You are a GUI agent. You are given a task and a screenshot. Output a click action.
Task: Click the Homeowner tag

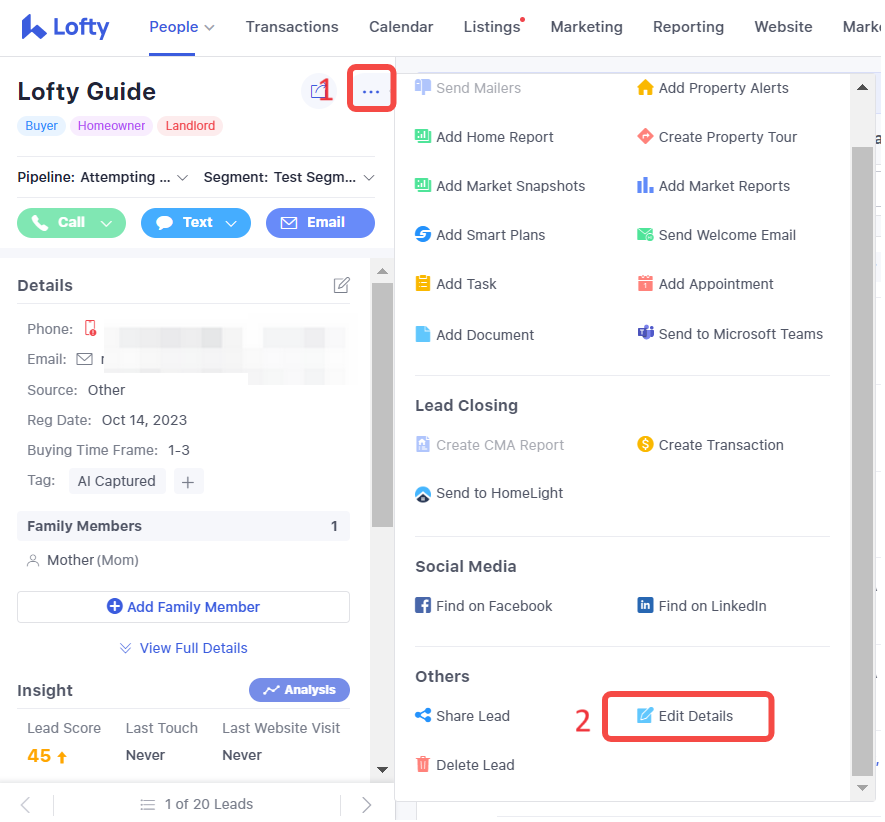tap(111, 125)
